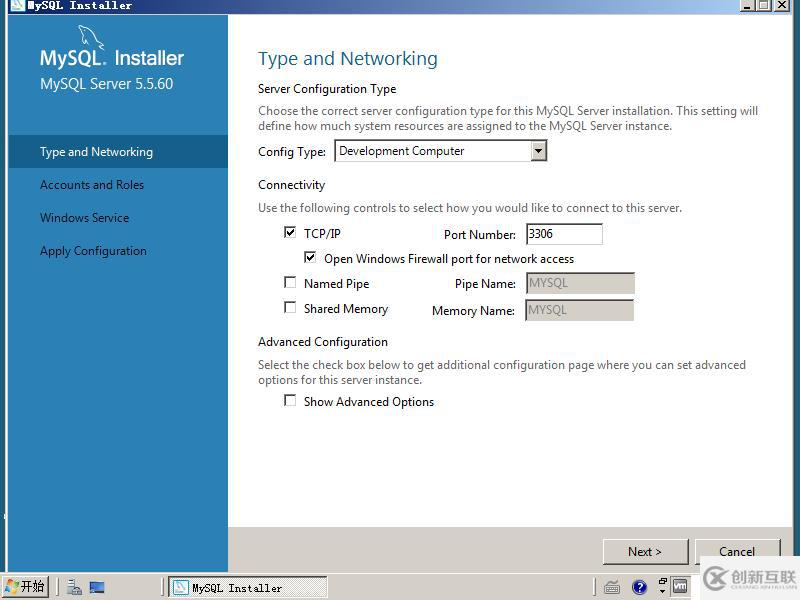Maximize the MySQL Installer window

coord(764,5)
